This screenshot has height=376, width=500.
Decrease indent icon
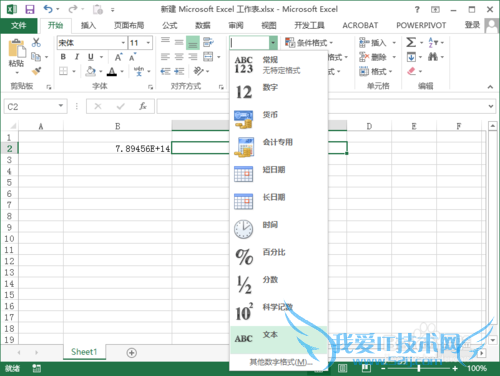(x=165, y=71)
